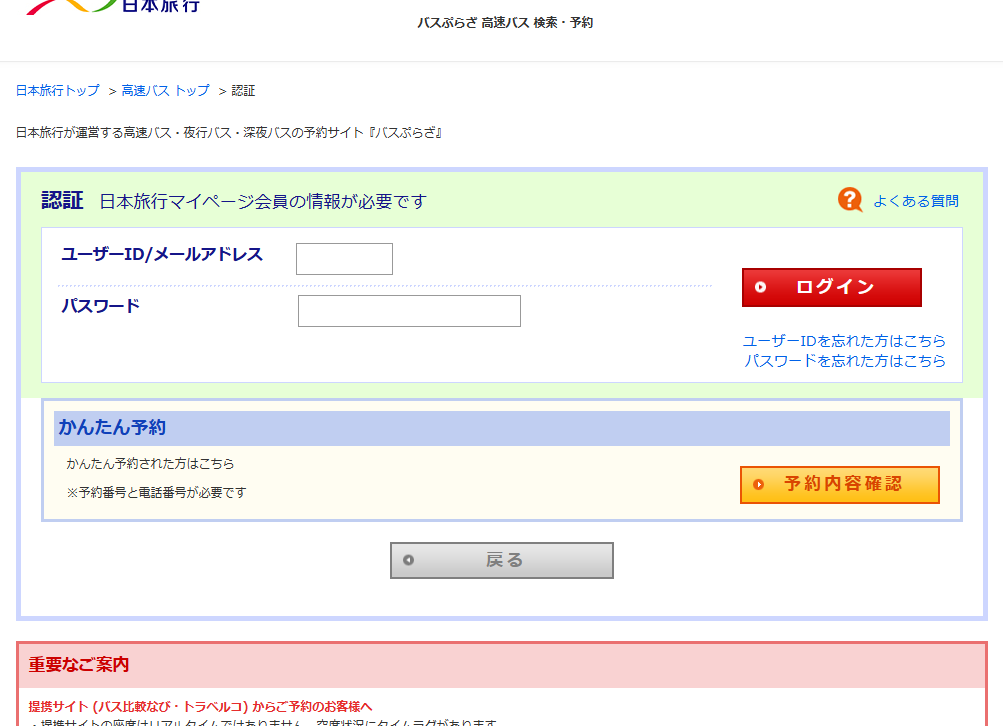The height and width of the screenshot is (726, 1003).
Task: Select the 日本旅行マイページ会員の情報が必要です heading
Action: (263, 201)
